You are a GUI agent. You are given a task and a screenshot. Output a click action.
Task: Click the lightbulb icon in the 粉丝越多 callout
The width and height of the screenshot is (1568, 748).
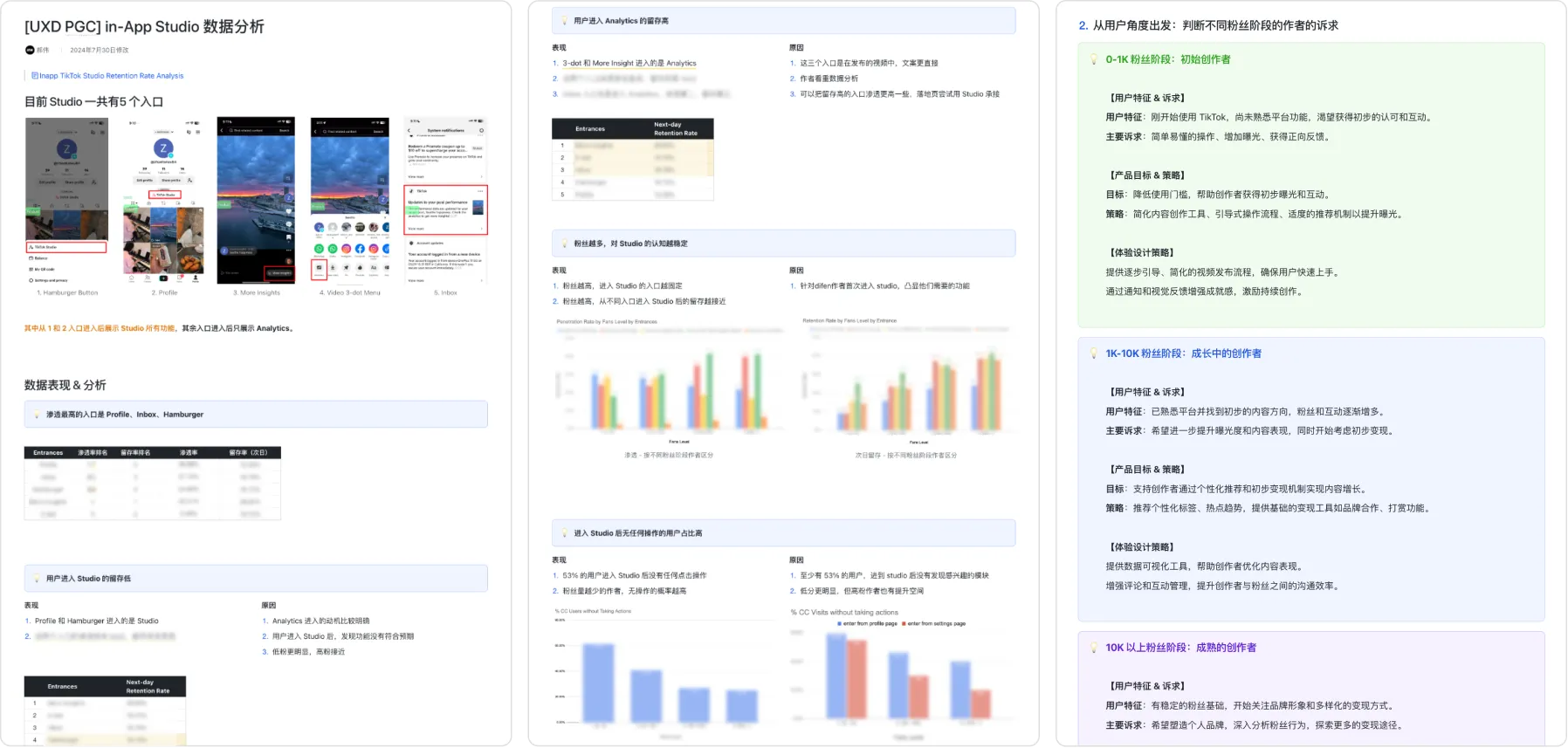564,244
